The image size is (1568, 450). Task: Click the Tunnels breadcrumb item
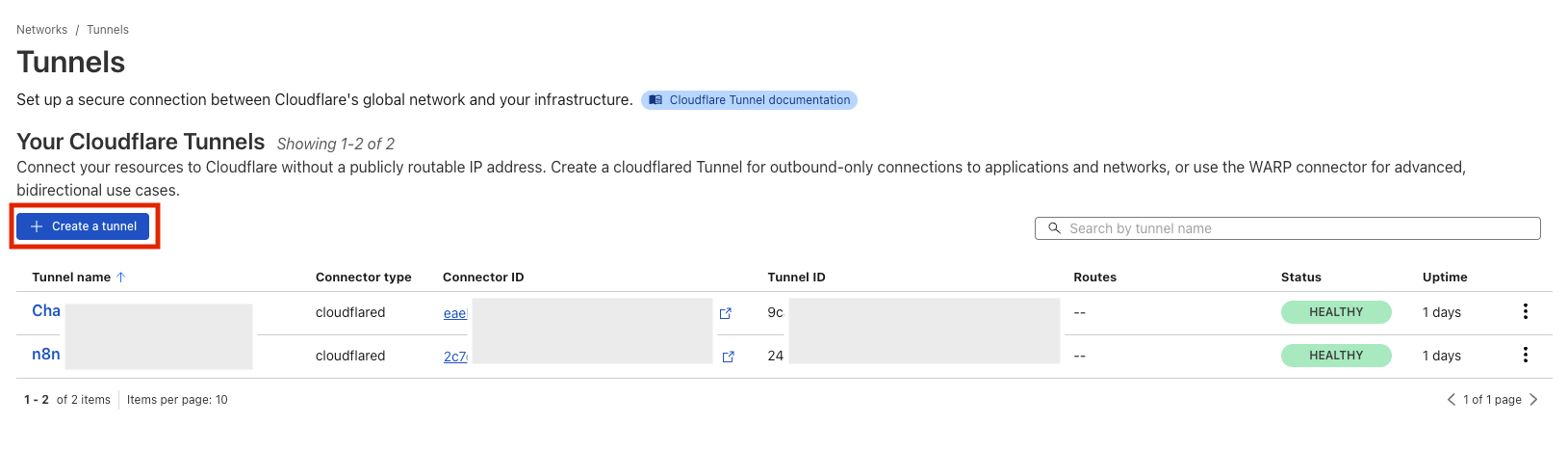coord(108,30)
